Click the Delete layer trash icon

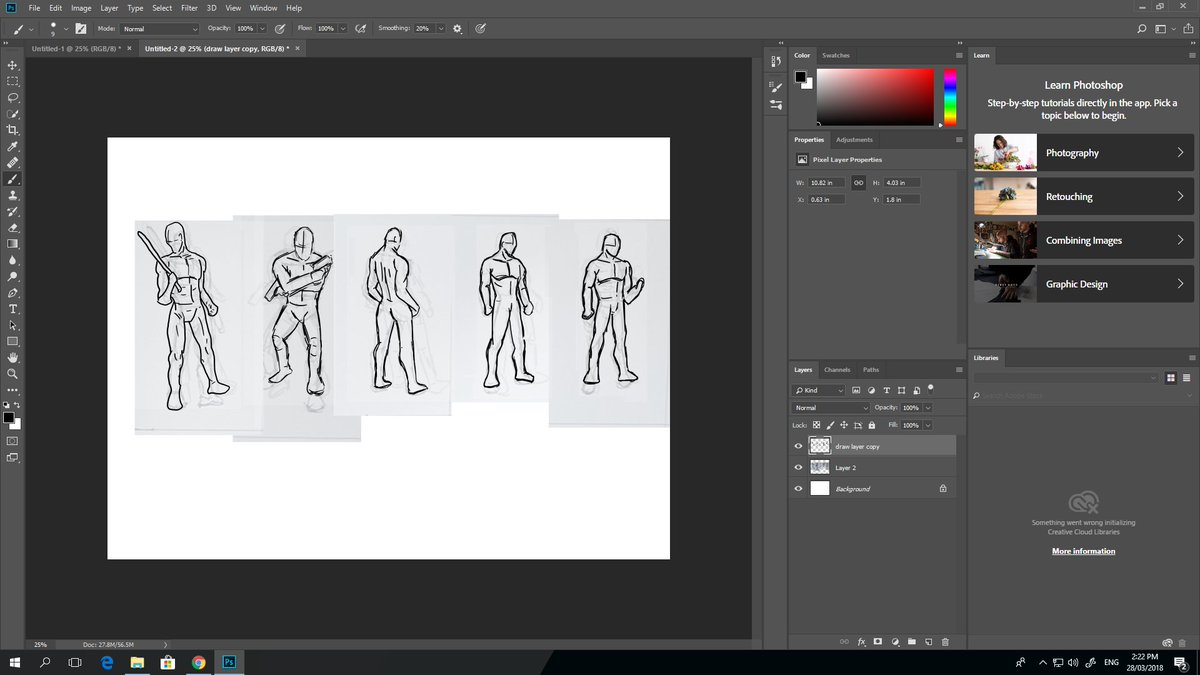945,641
